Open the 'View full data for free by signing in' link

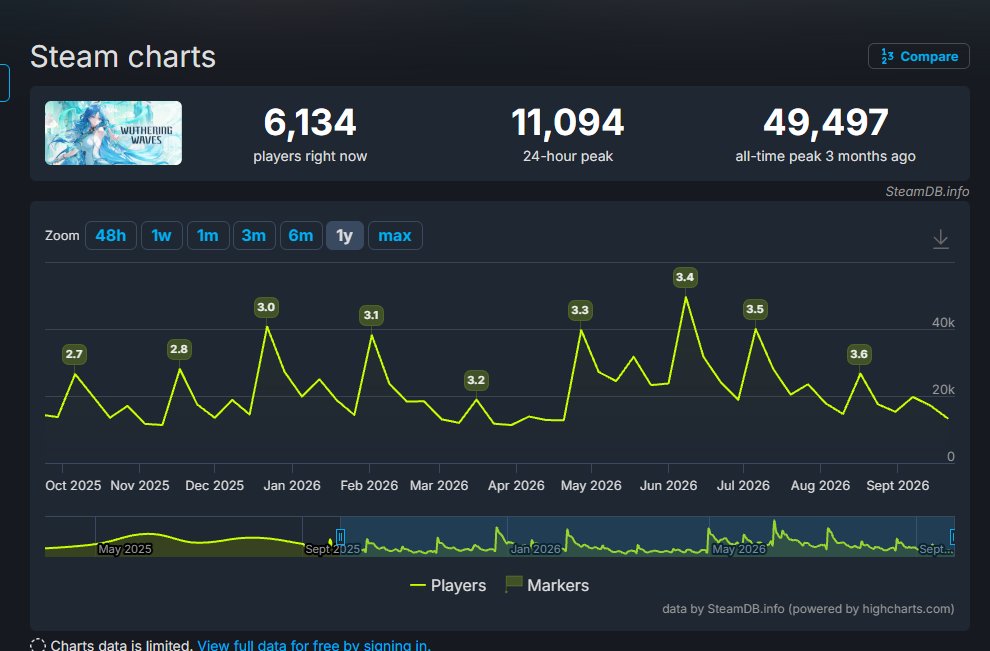point(314,645)
